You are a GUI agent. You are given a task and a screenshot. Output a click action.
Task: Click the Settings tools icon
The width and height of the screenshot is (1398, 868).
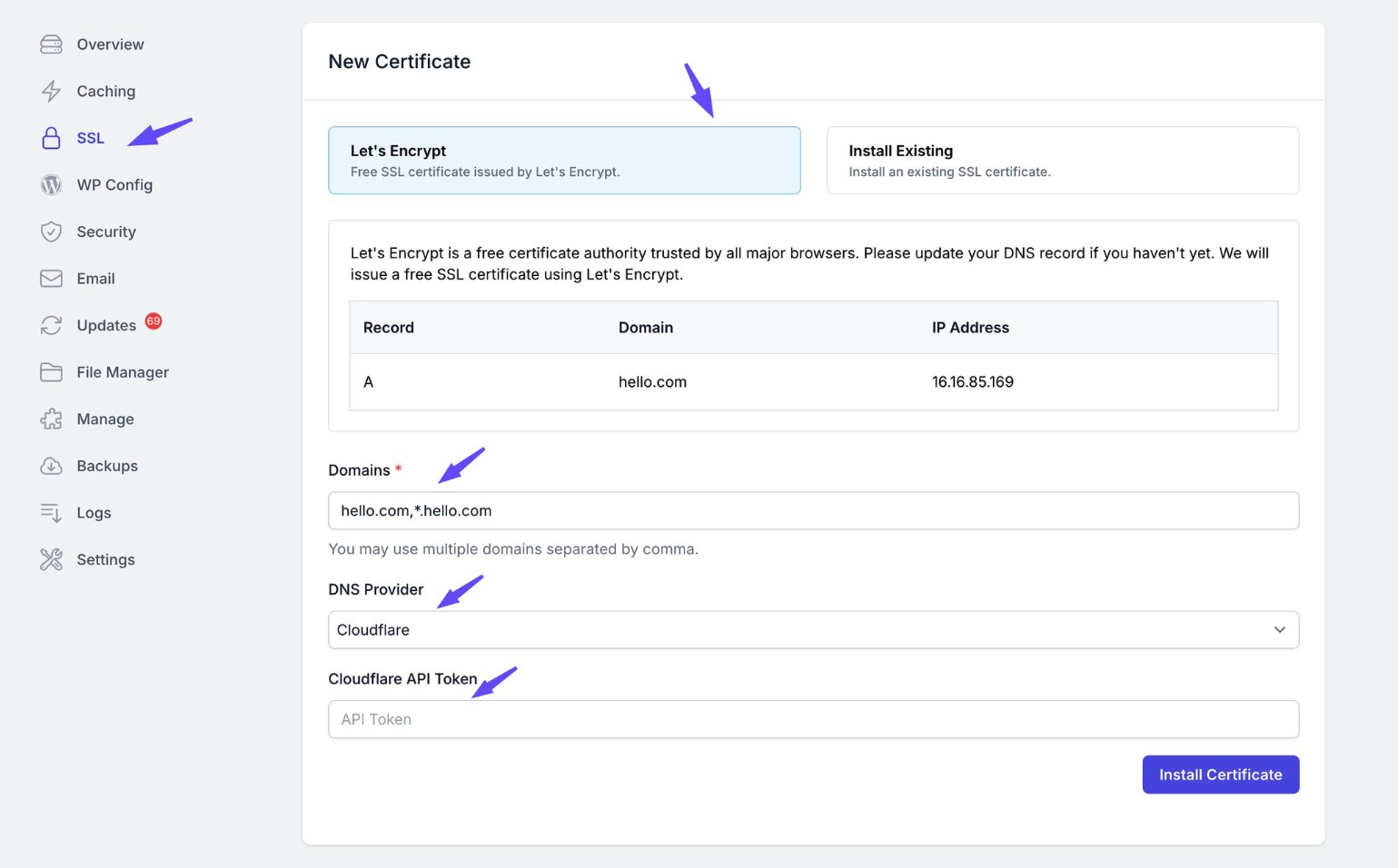[51, 559]
